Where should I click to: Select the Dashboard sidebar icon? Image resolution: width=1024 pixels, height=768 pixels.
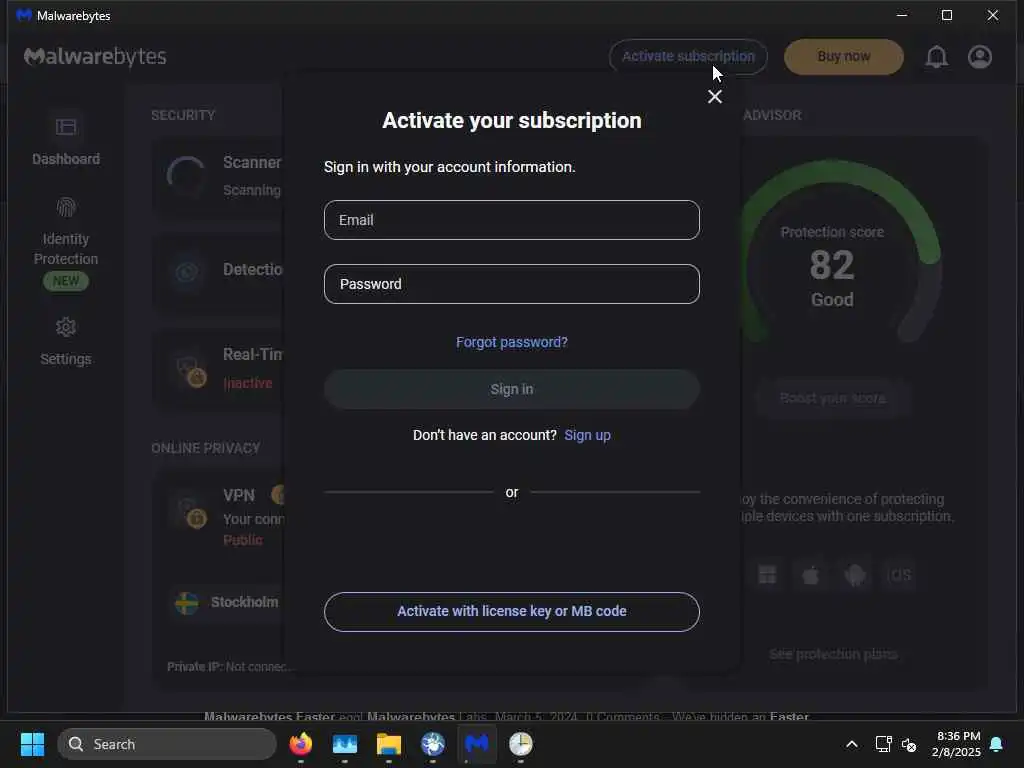66,127
